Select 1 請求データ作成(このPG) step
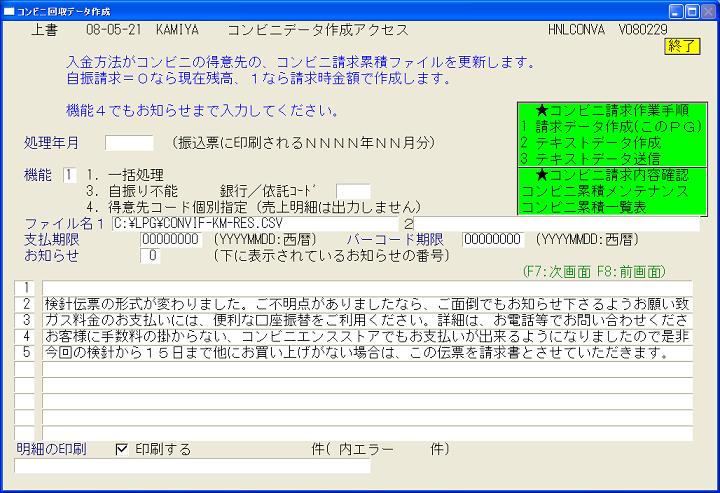The image size is (720, 493). tap(611, 127)
